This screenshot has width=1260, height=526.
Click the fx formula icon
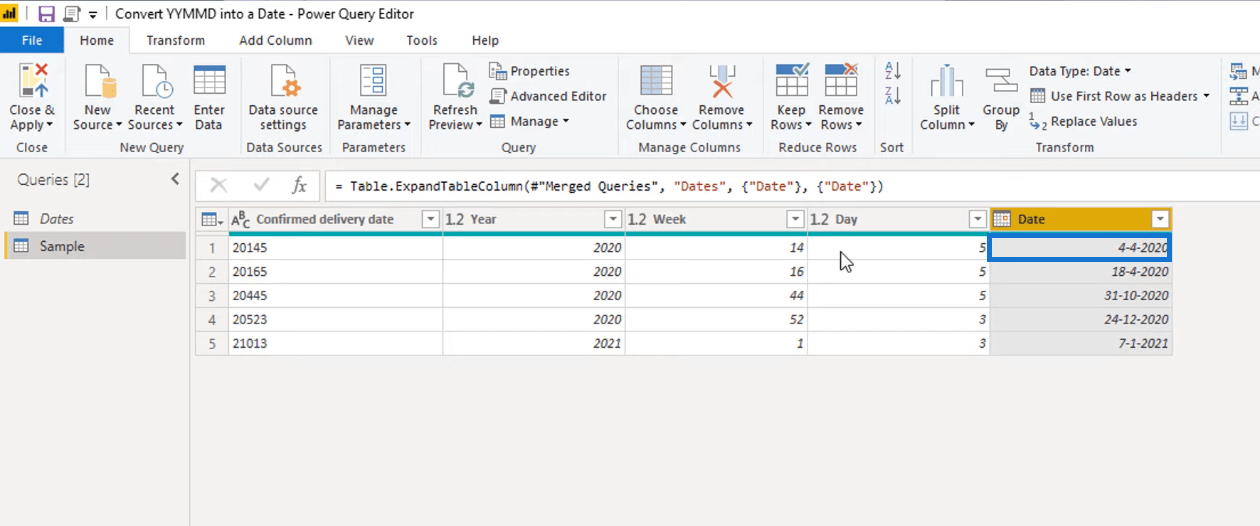click(x=299, y=185)
